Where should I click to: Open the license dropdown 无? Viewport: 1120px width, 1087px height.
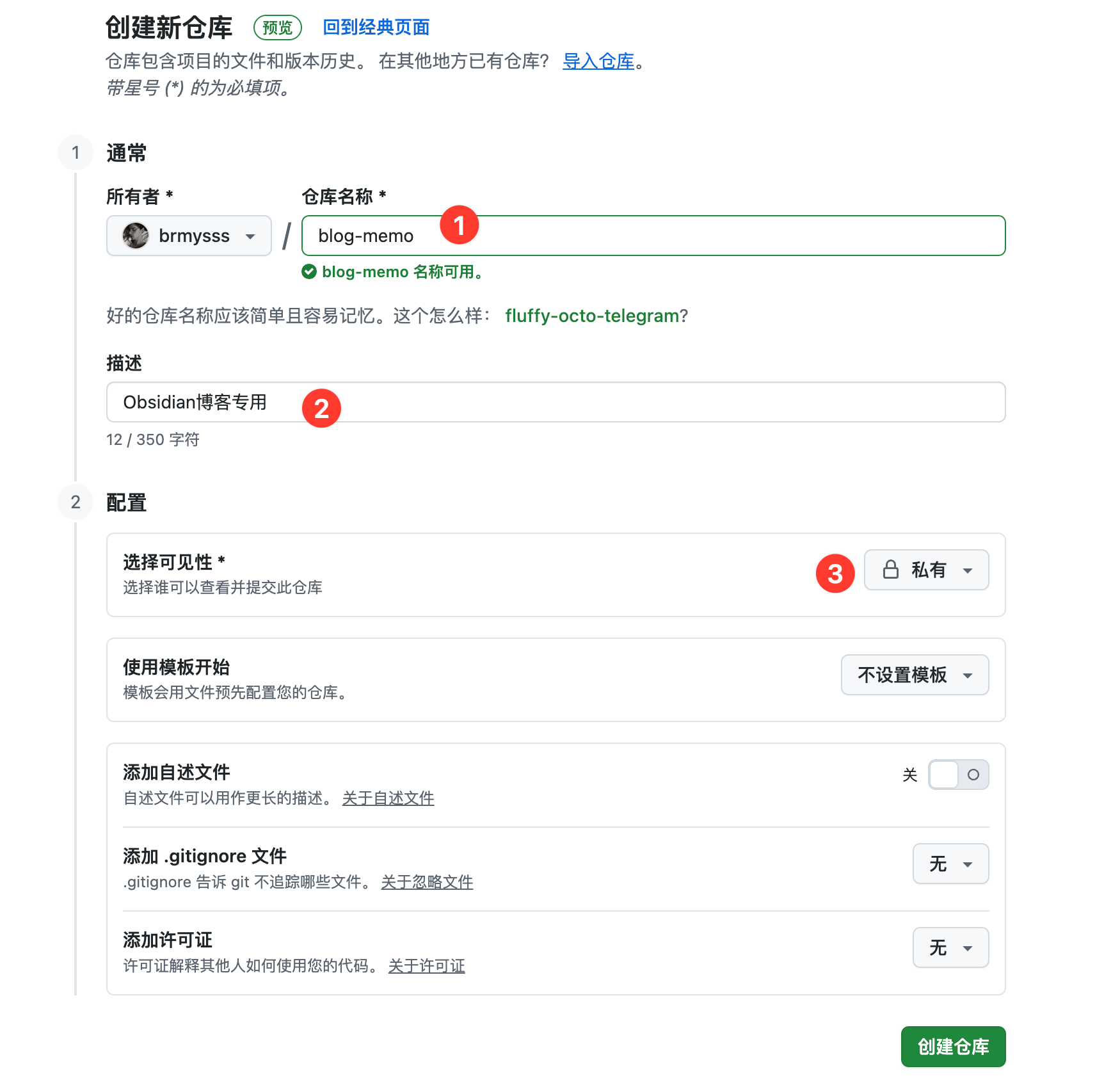pyautogui.click(x=950, y=947)
